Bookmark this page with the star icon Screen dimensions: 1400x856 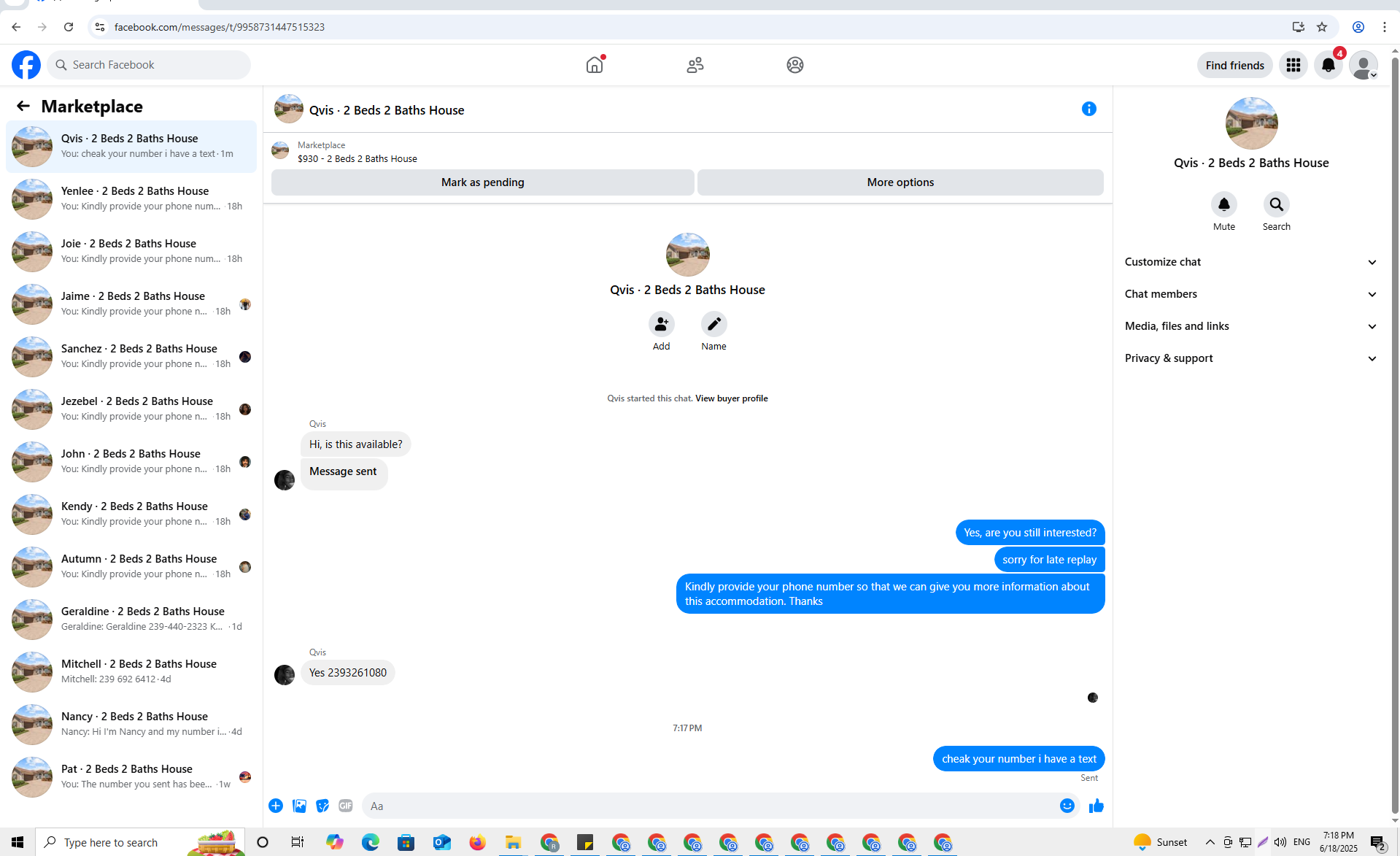pos(1322,27)
